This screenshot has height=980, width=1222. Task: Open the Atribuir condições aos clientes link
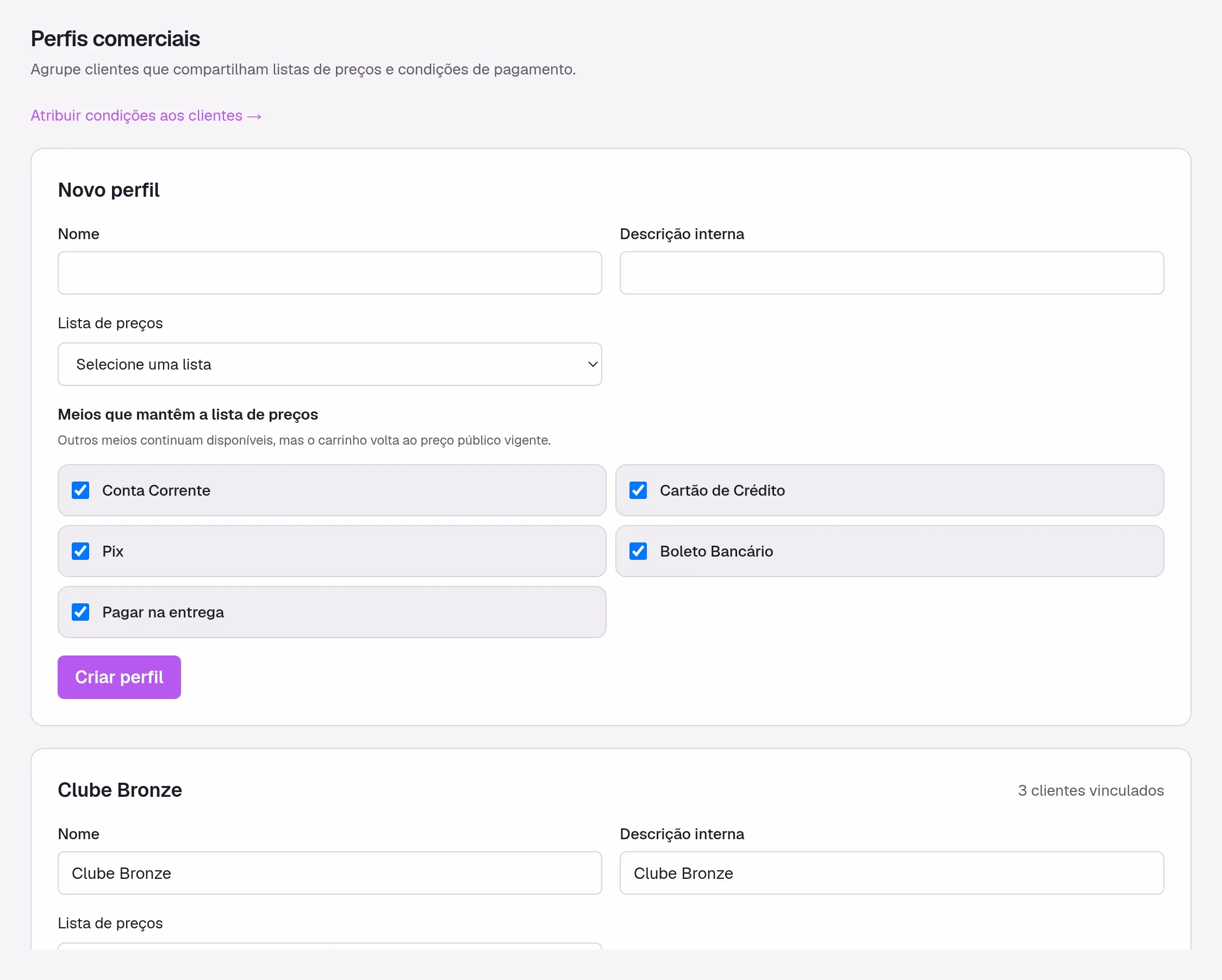click(146, 116)
